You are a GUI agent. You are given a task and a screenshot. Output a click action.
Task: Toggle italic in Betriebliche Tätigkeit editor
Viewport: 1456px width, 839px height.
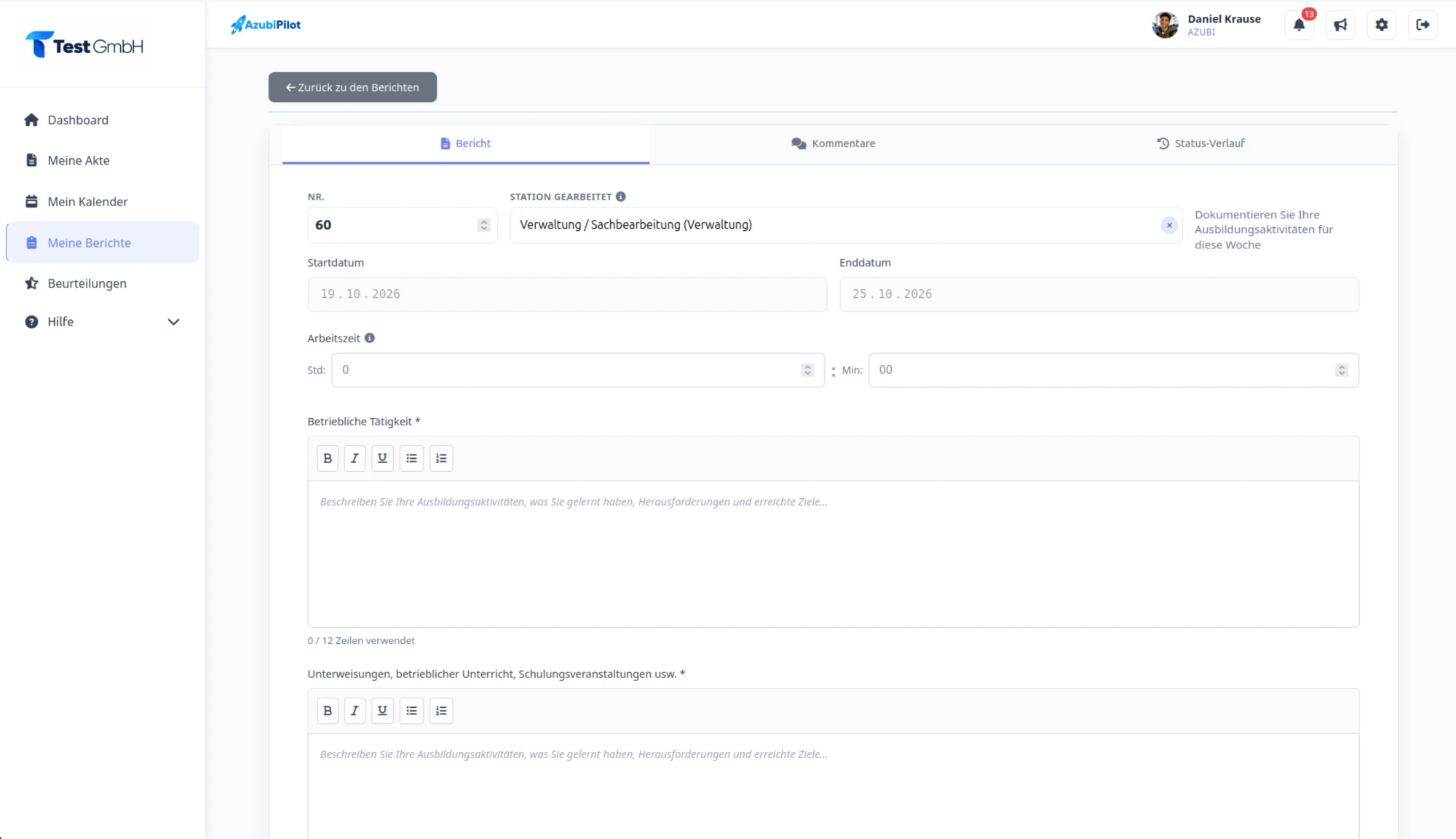355,458
